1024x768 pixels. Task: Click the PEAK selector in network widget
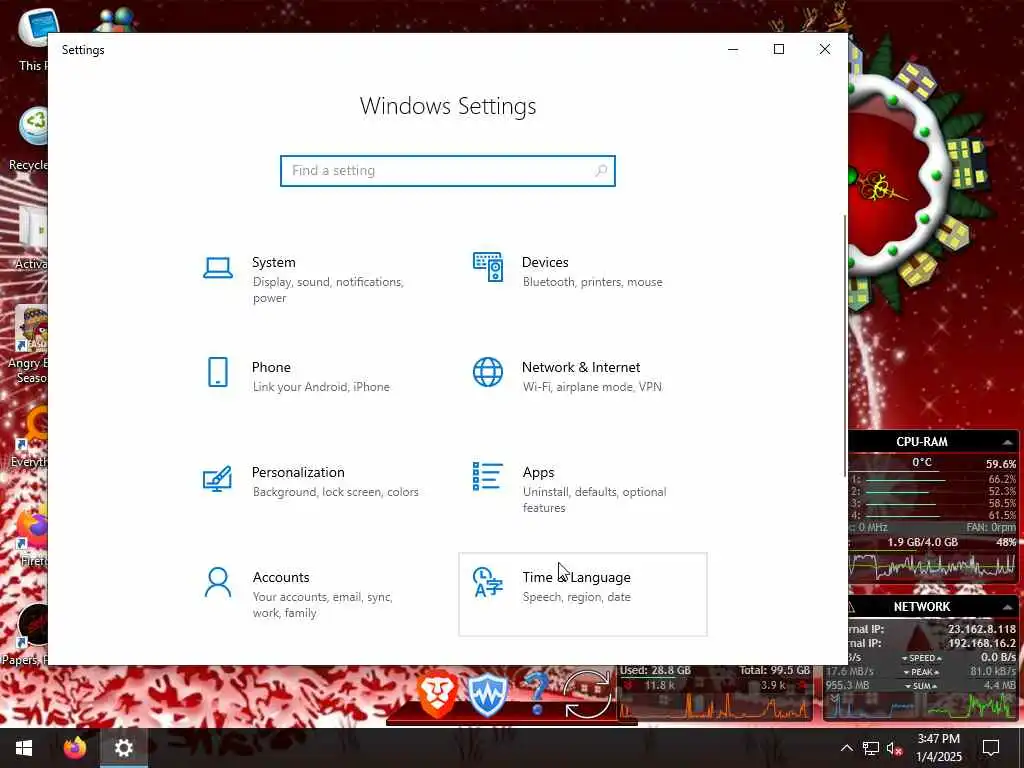pyautogui.click(x=921, y=672)
